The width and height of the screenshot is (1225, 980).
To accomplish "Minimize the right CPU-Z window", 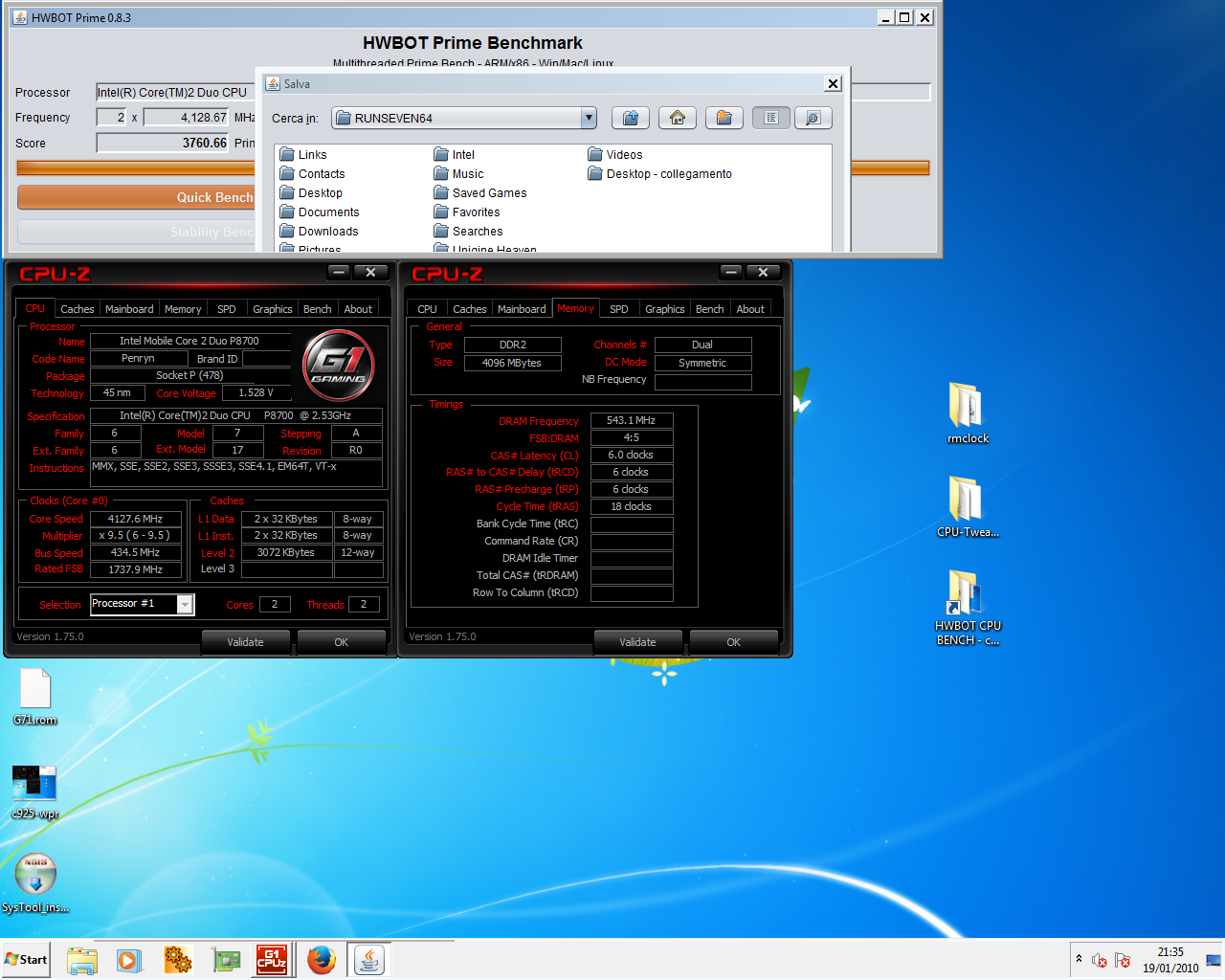I will point(731,272).
